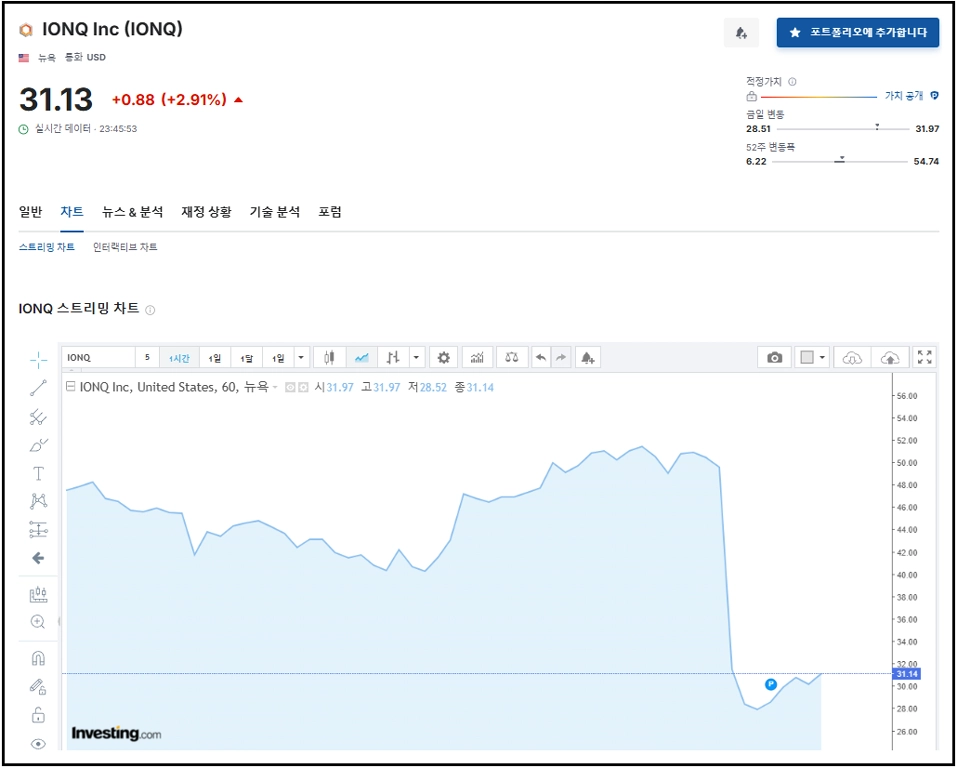Click the 31.14 current price label

point(906,674)
